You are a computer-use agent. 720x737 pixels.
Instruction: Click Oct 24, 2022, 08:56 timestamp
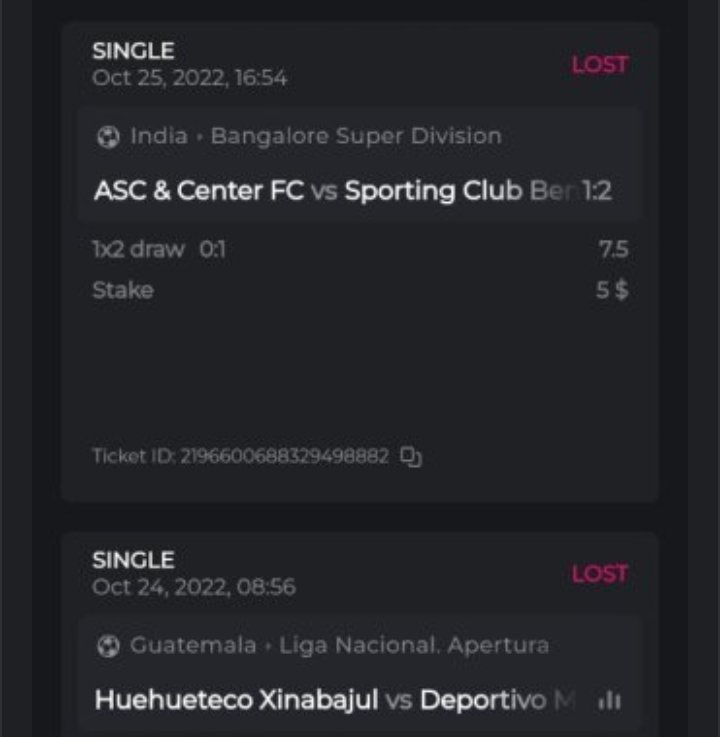point(193,587)
